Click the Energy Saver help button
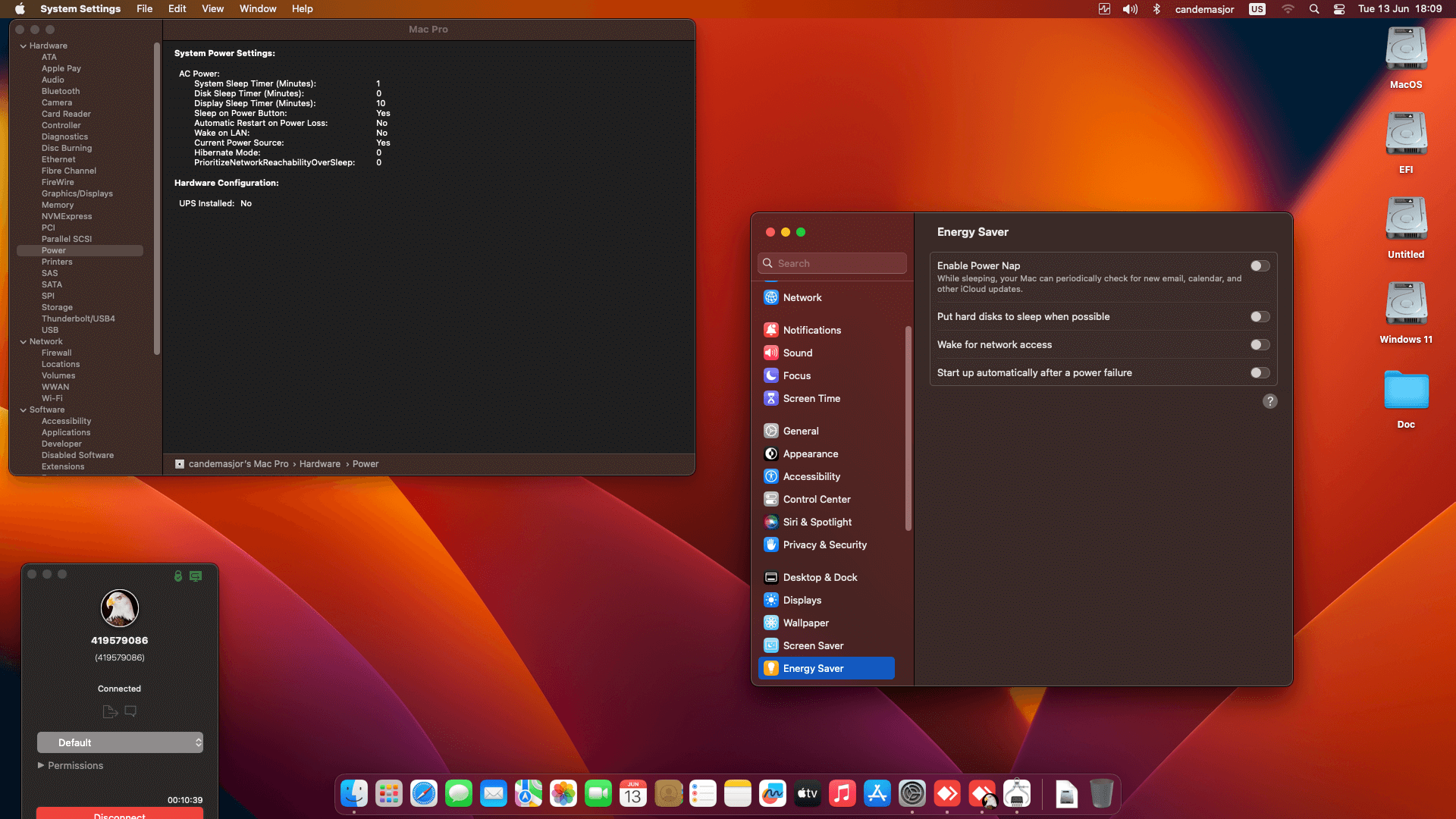 point(1270,401)
